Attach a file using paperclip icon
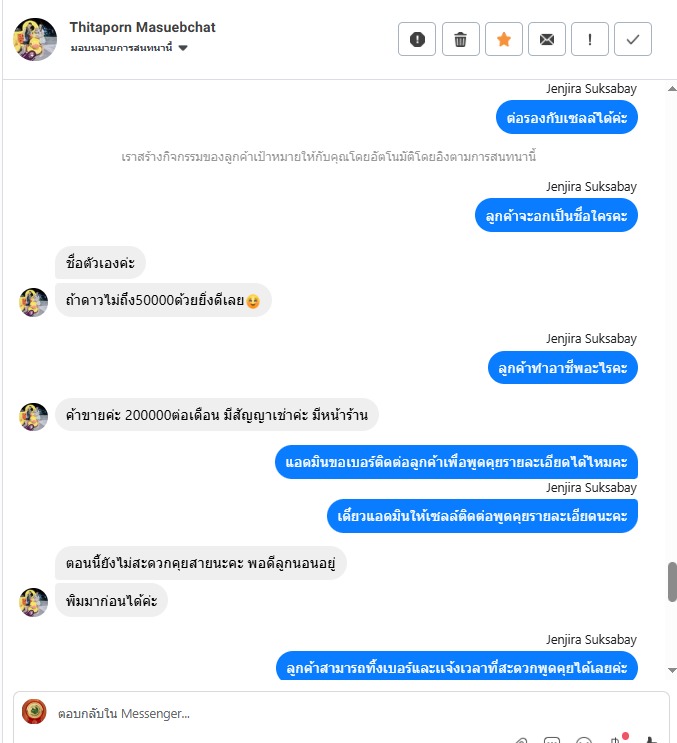 (521, 740)
